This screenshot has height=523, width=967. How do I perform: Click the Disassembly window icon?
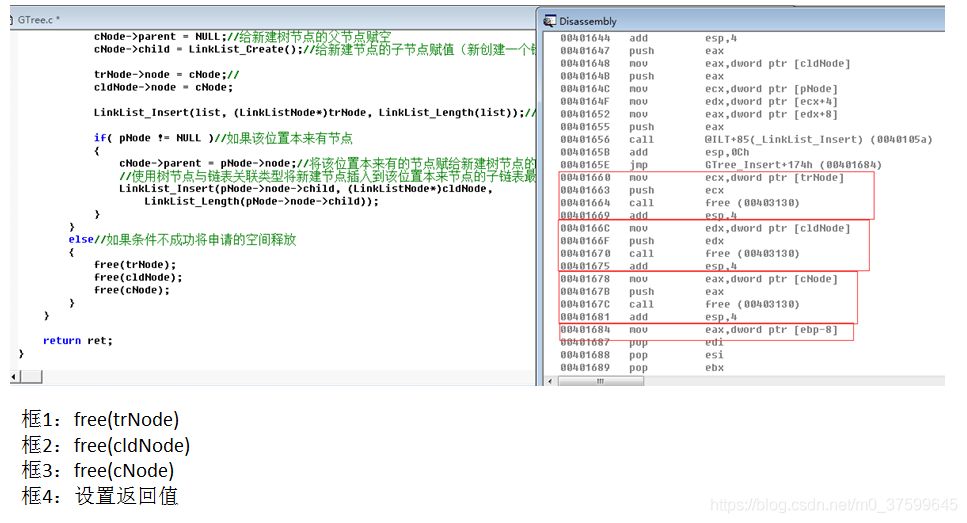[549, 22]
